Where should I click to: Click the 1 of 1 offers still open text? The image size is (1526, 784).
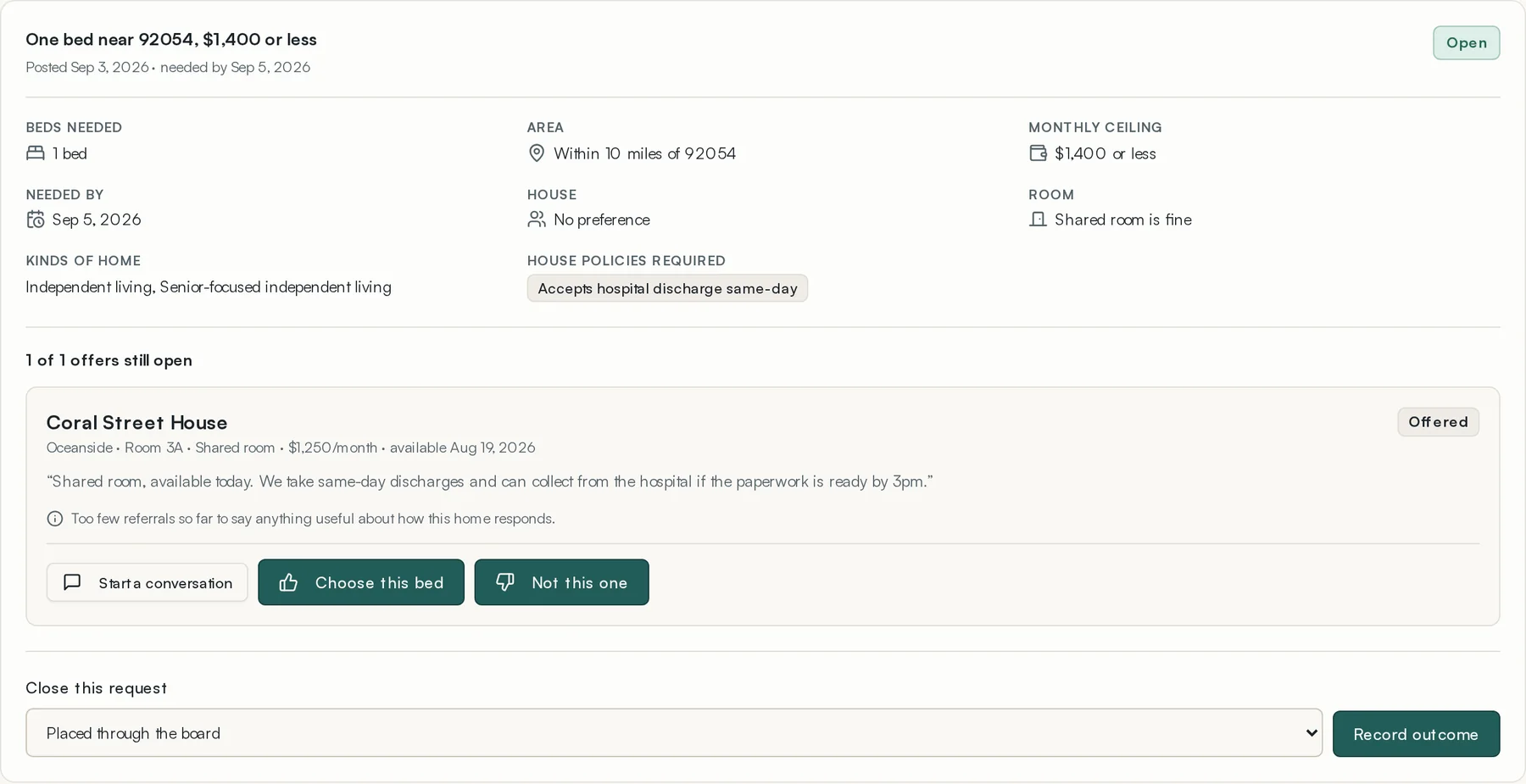tap(109, 360)
